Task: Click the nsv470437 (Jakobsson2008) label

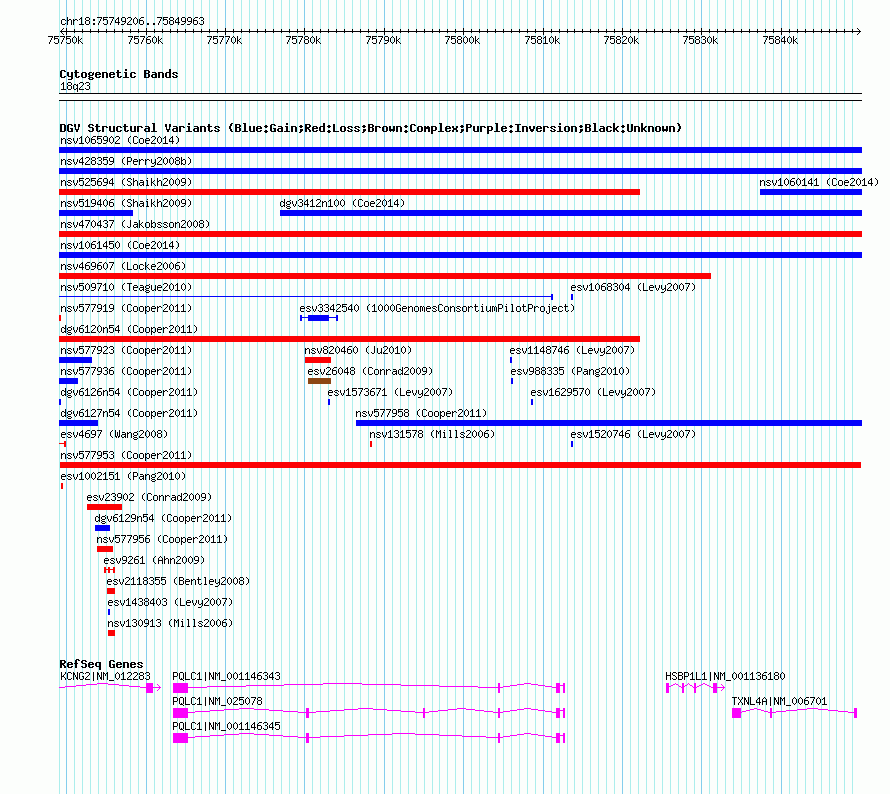Action: [x=135, y=224]
